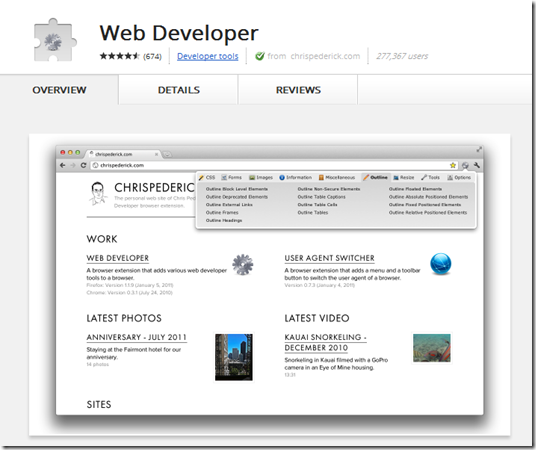Click the wrench menu icon in browser
Image resolution: width=536 pixels, height=450 pixels.
tap(477, 165)
